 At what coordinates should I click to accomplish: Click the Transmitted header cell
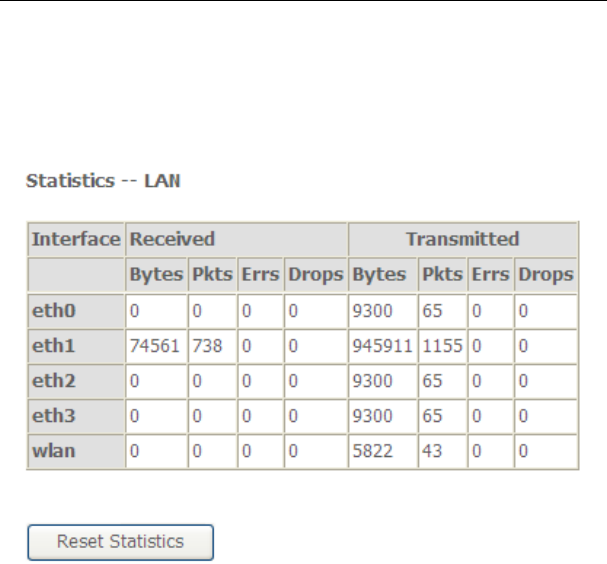pos(463,239)
